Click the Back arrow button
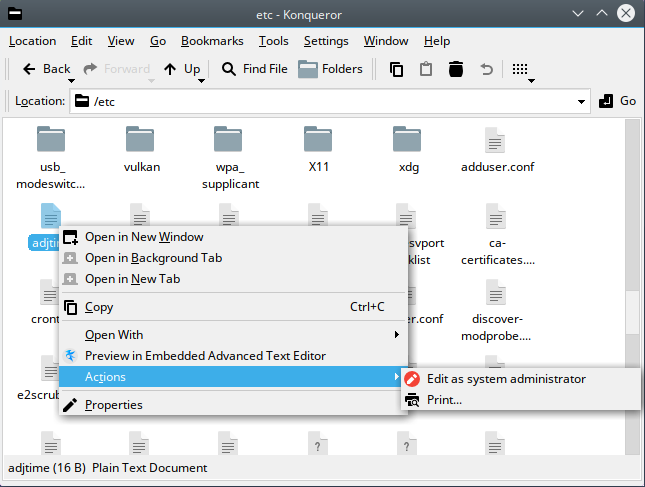The height and width of the screenshot is (487, 645). click(x=46, y=69)
